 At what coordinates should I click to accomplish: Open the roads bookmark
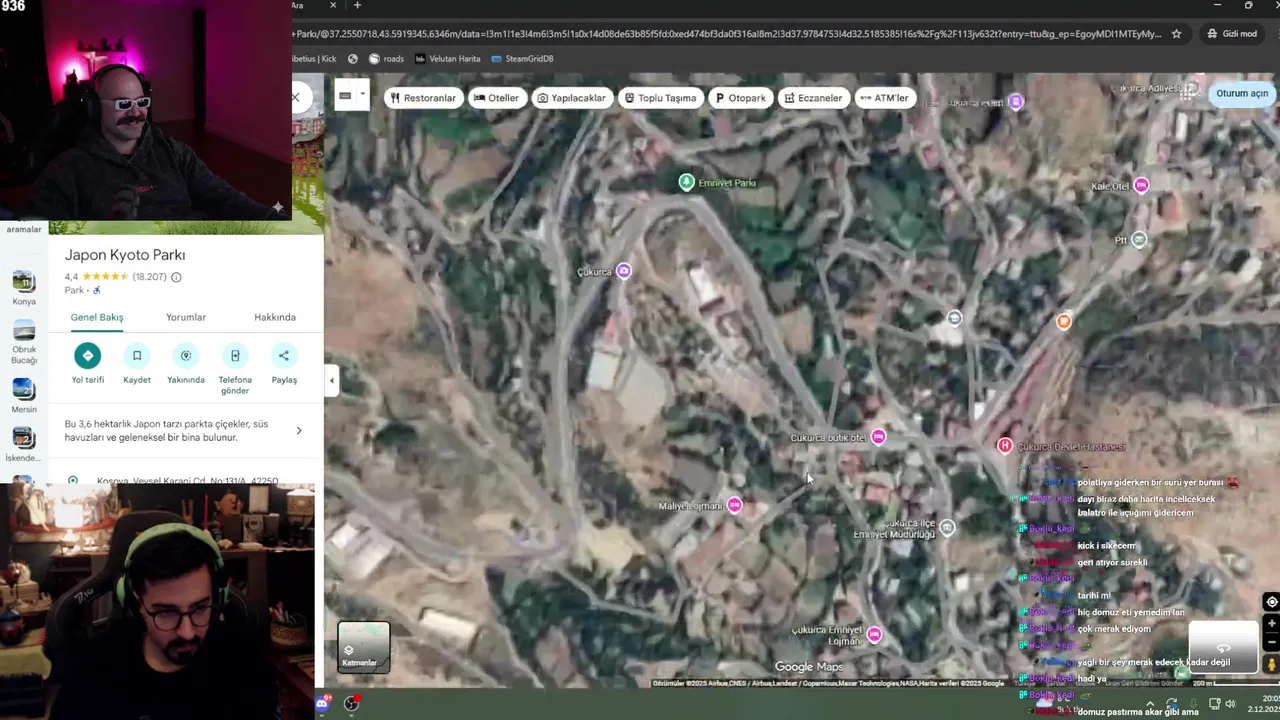(x=386, y=59)
